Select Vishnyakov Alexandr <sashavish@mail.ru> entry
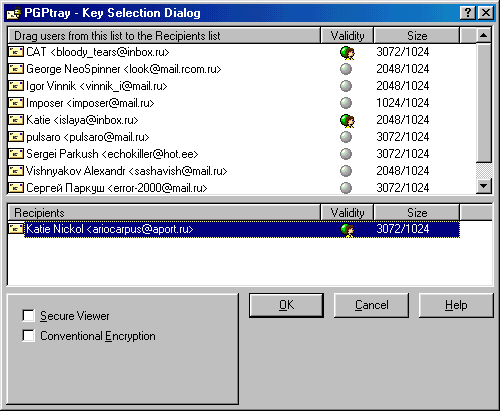Image resolution: width=500 pixels, height=411 pixels. 127,171
